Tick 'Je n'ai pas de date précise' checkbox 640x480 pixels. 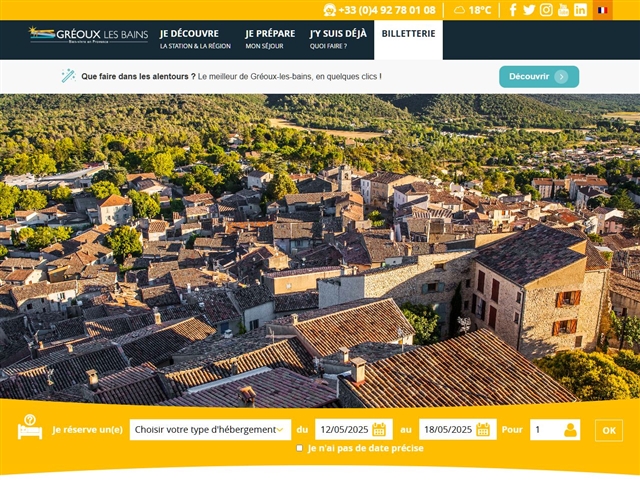(x=300, y=448)
